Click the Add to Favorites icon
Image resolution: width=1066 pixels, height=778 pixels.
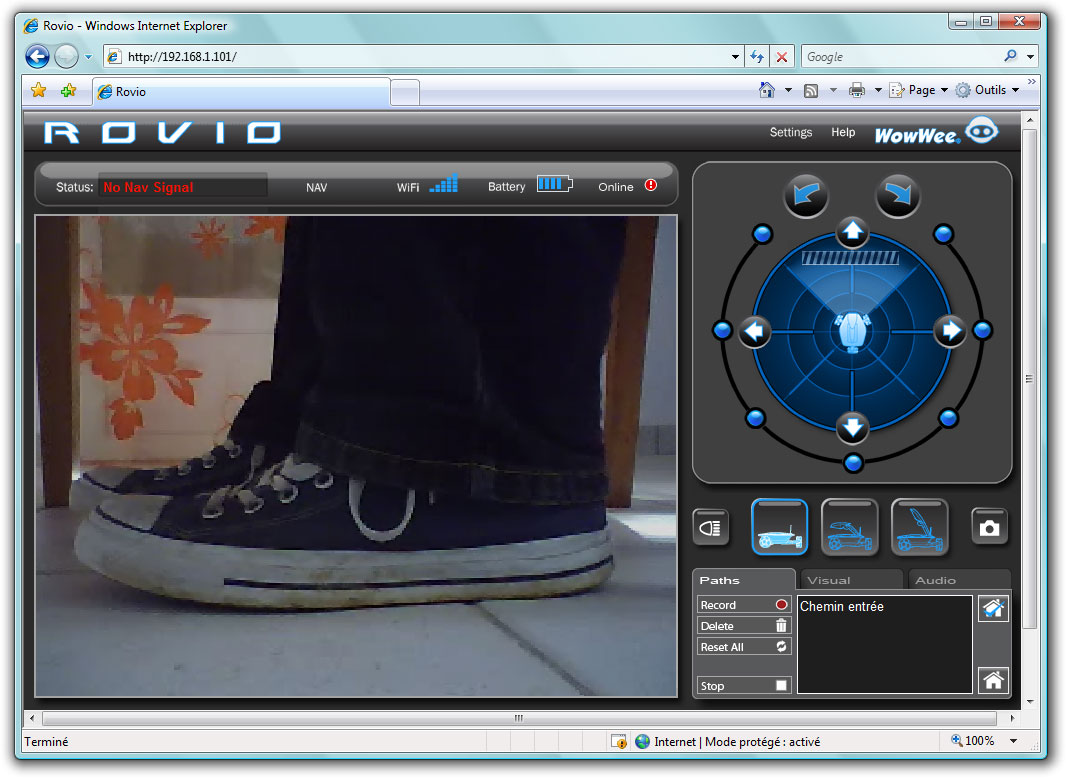tap(69, 90)
